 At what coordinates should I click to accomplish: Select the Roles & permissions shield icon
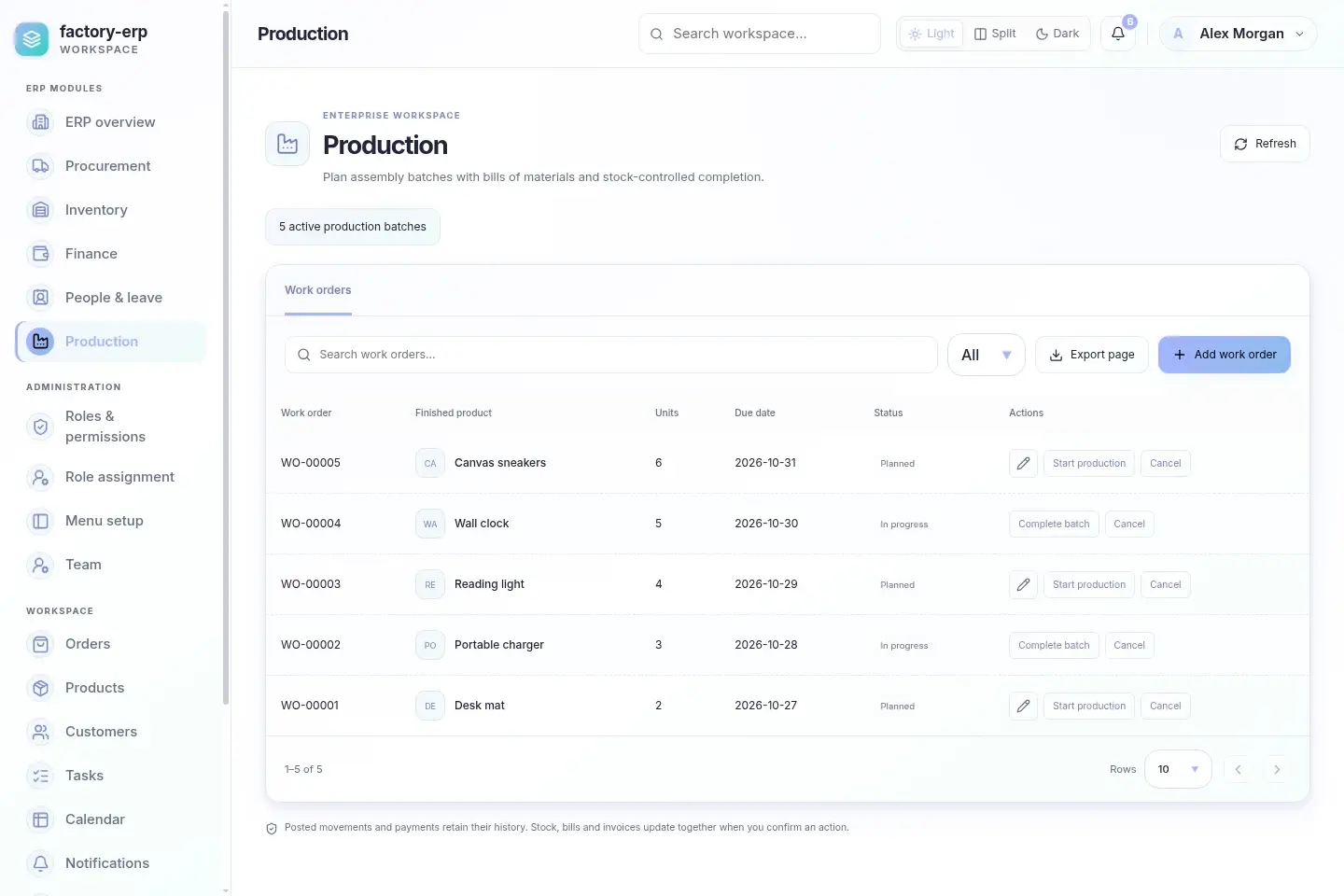click(x=41, y=427)
